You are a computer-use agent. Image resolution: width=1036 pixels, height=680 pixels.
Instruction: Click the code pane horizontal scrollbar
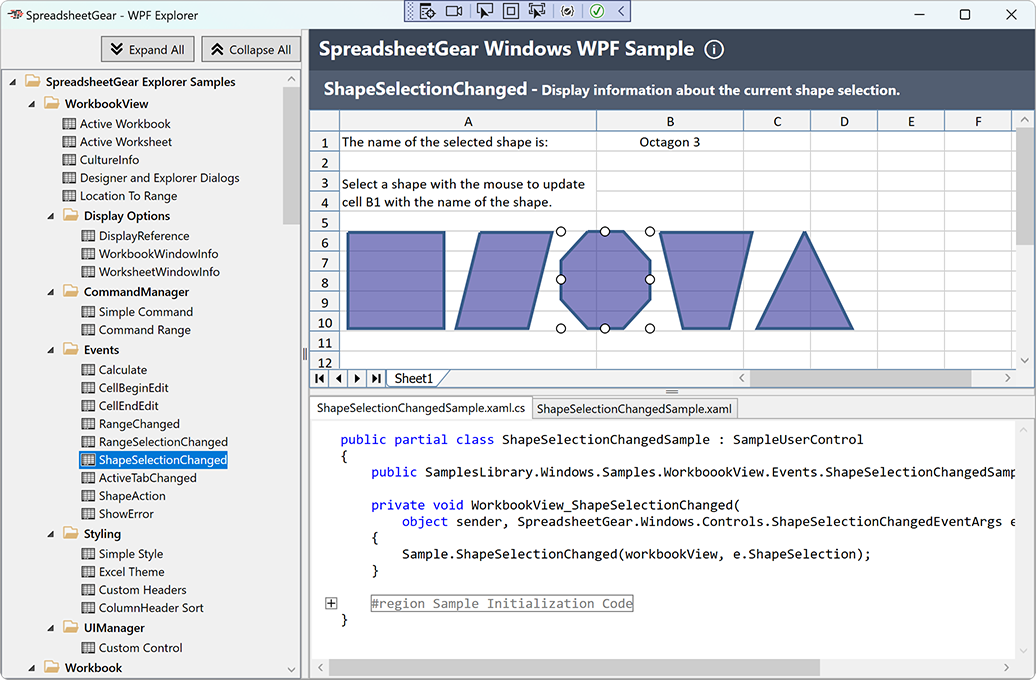pyautogui.click(x=574, y=667)
